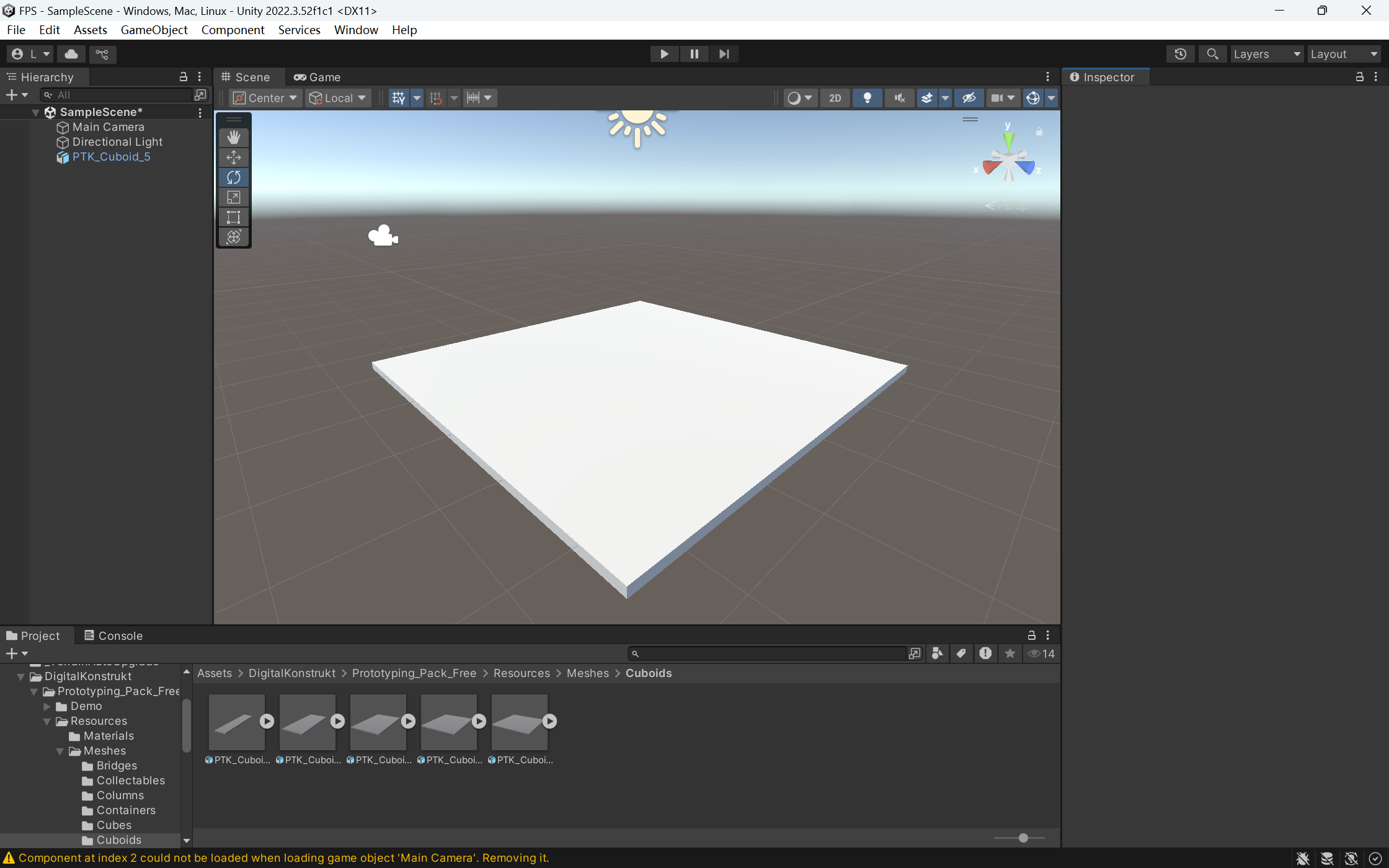Mute scene audio toggle
1389x868 pixels.
click(899, 98)
